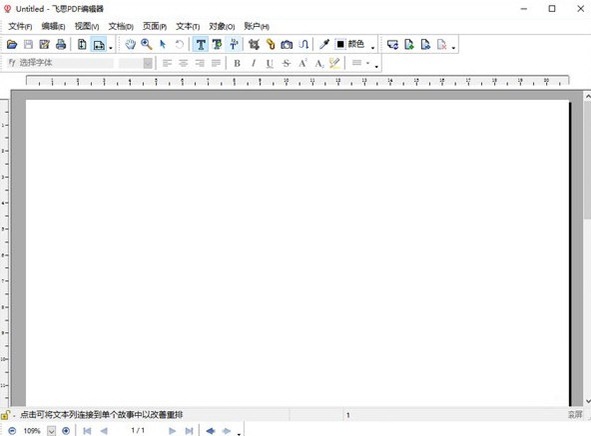
Task: Open the 视图(V) menu
Action: click(x=87, y=26)
